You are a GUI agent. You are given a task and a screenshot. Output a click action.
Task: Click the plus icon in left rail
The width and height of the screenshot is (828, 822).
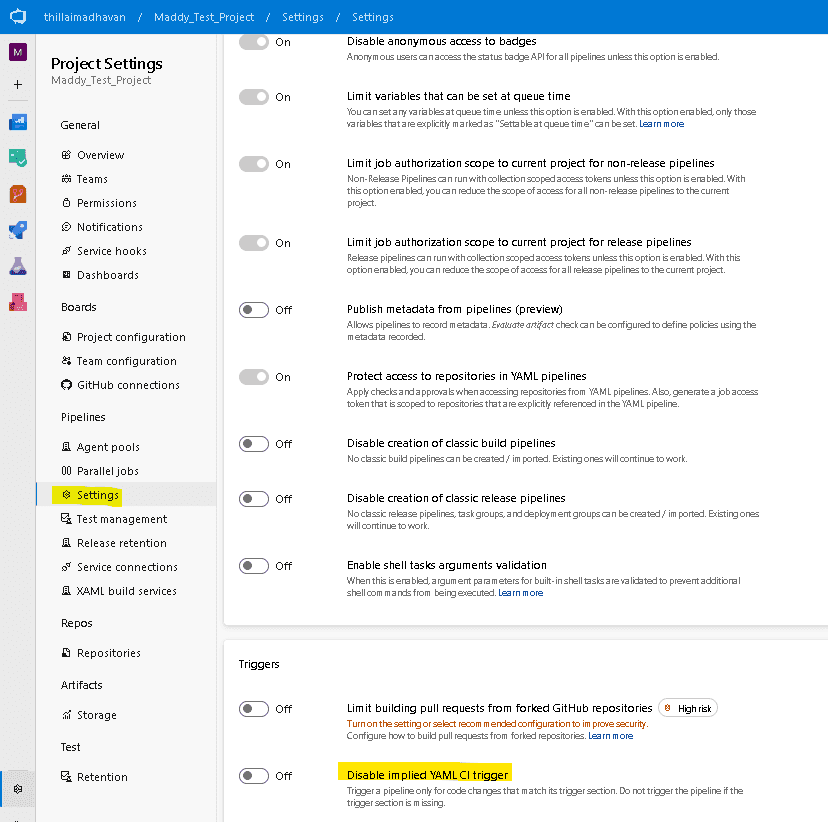point(18,84)
